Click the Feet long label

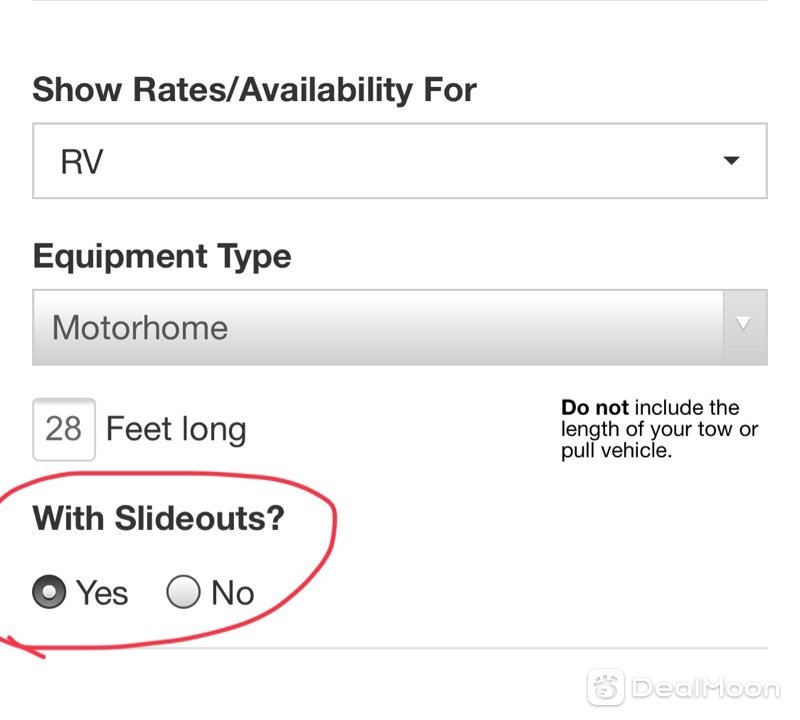point(176,429)
